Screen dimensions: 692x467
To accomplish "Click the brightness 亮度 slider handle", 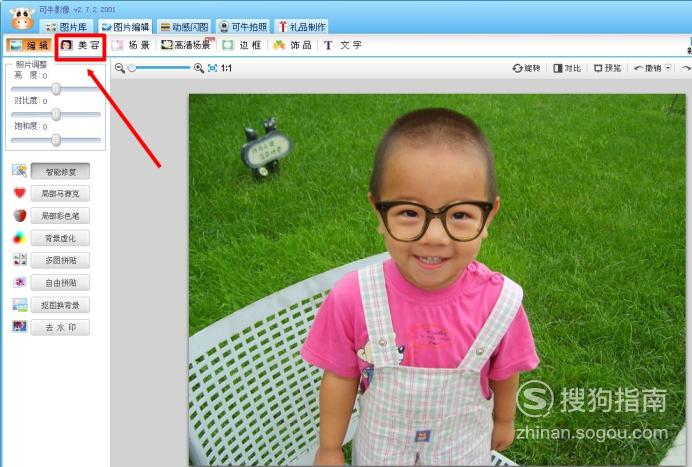I will pos(56,89).
